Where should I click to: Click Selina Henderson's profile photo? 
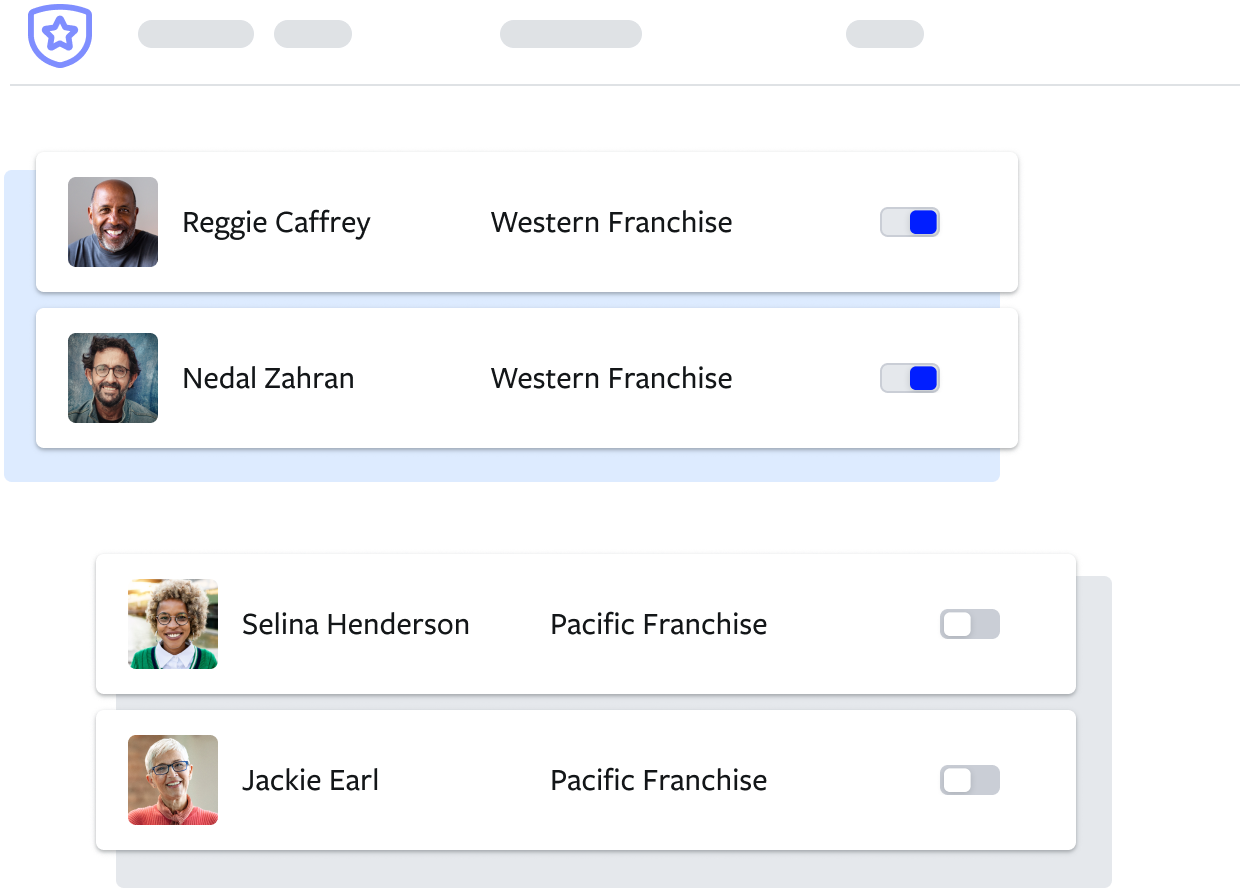pyautogui.click(x=173, y=624)
